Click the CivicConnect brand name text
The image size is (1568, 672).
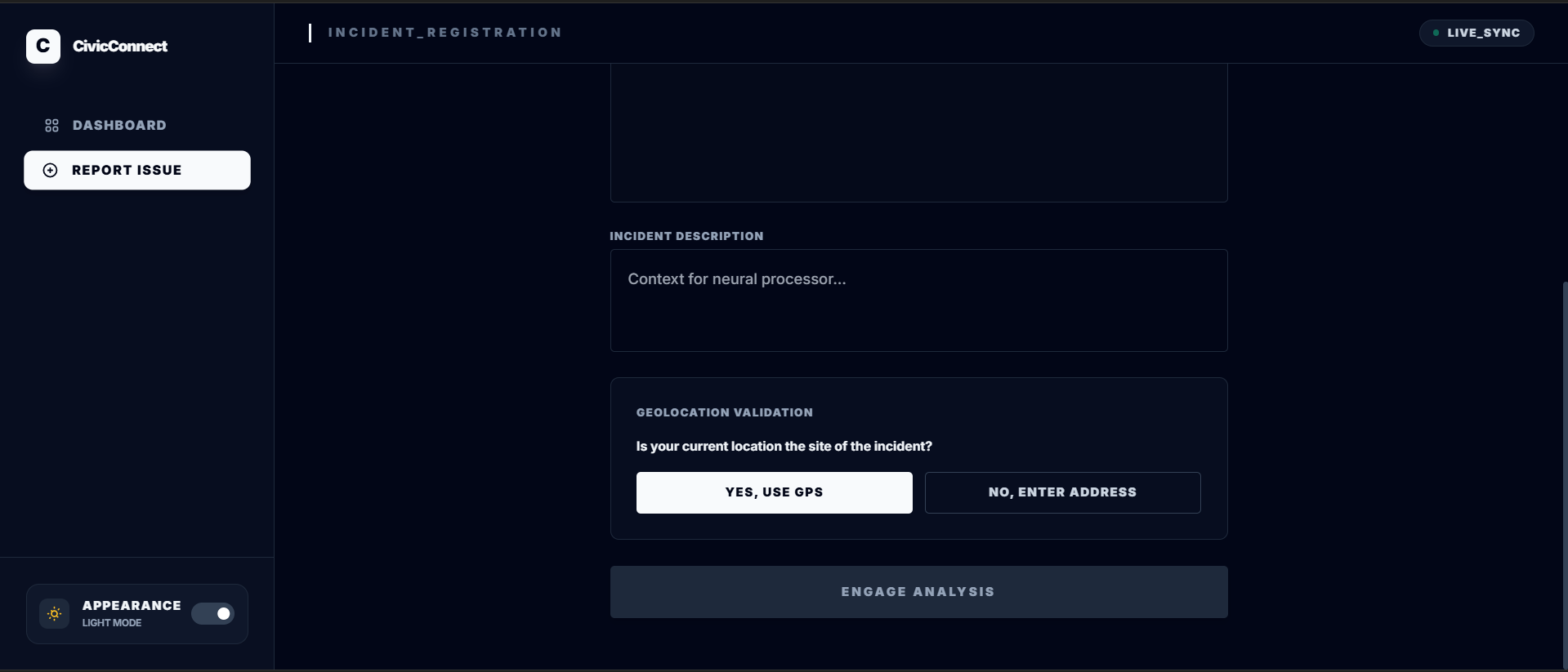(x=120, y=47)
